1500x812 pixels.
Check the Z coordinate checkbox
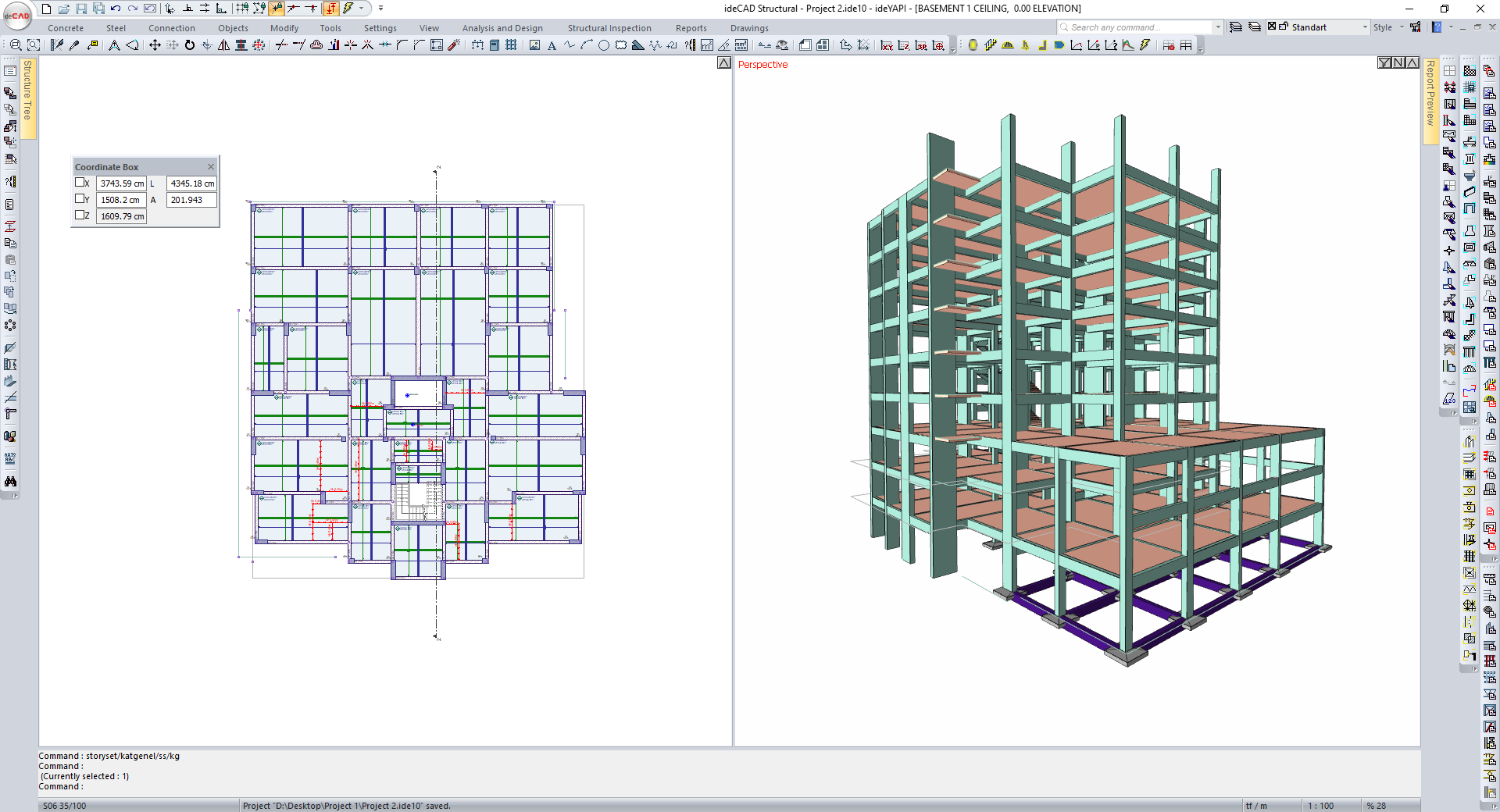tap(80, 215)
